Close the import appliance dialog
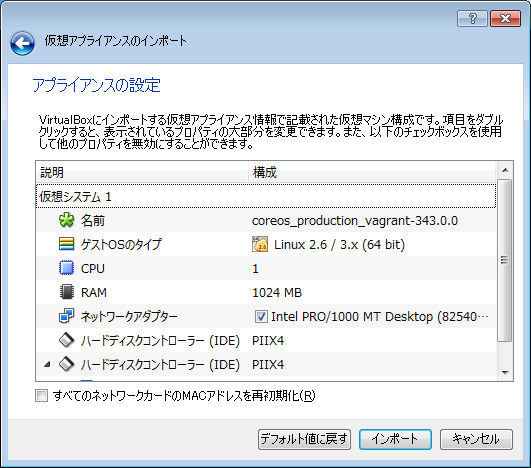 click(505, 18)
